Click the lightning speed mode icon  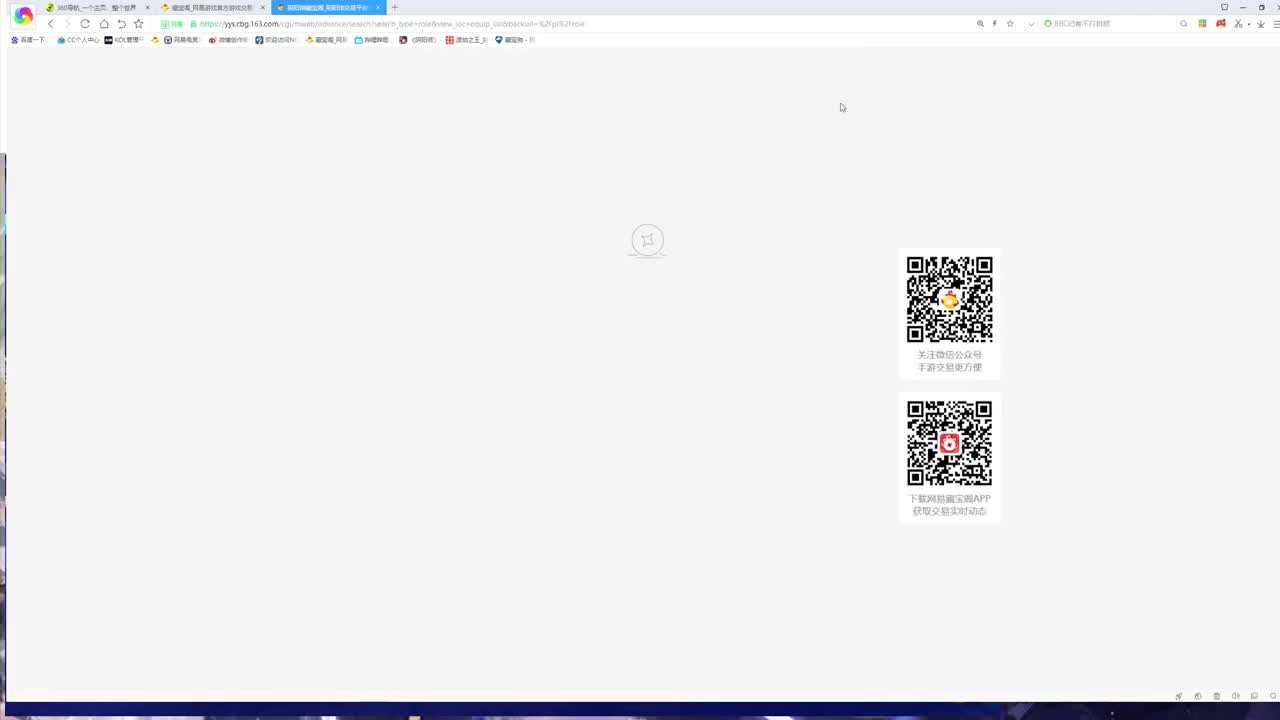point(995,24)
